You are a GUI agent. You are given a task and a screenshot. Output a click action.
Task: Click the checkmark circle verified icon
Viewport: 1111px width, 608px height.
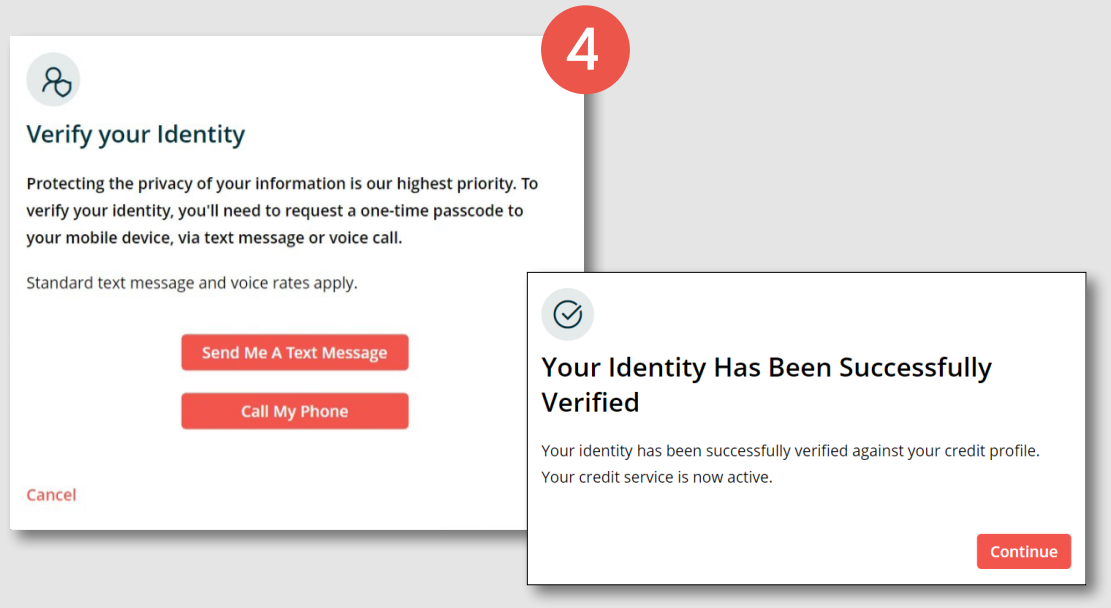tap(567, 314)
